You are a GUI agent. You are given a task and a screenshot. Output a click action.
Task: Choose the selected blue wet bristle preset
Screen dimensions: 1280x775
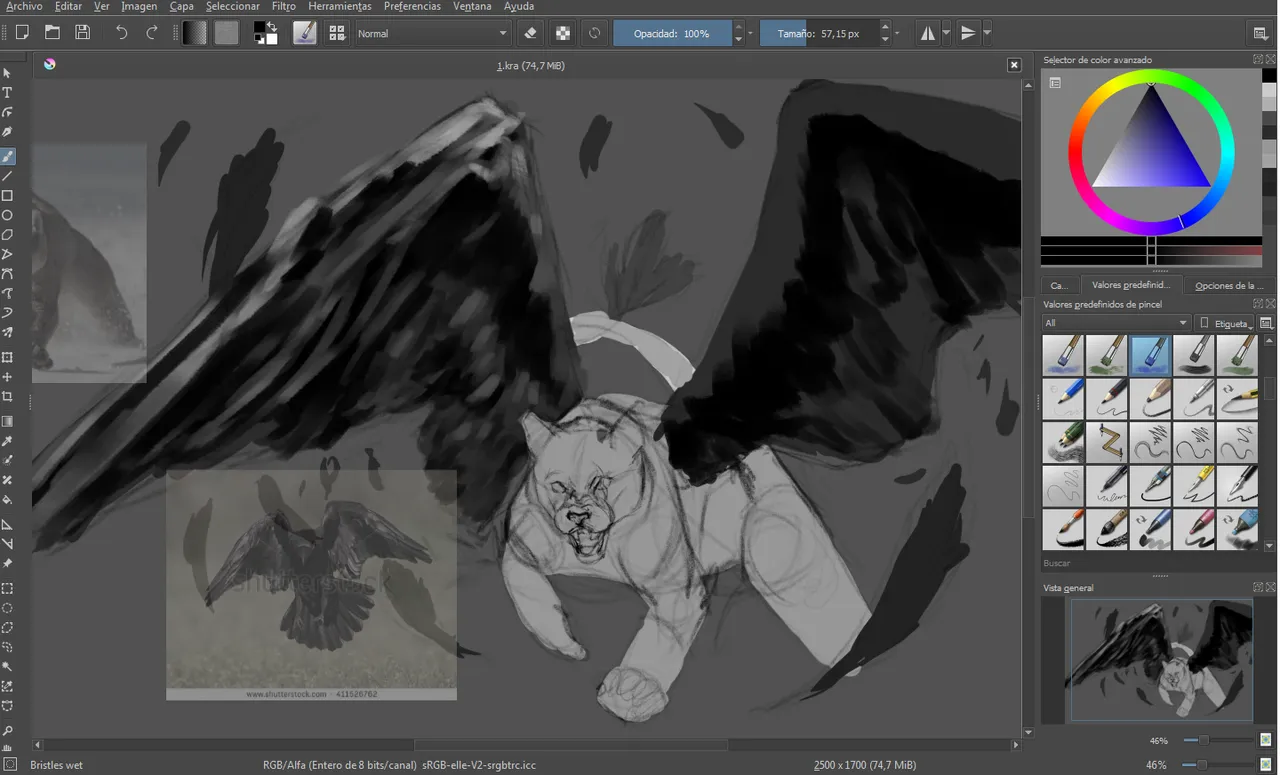pos(1150,356)
